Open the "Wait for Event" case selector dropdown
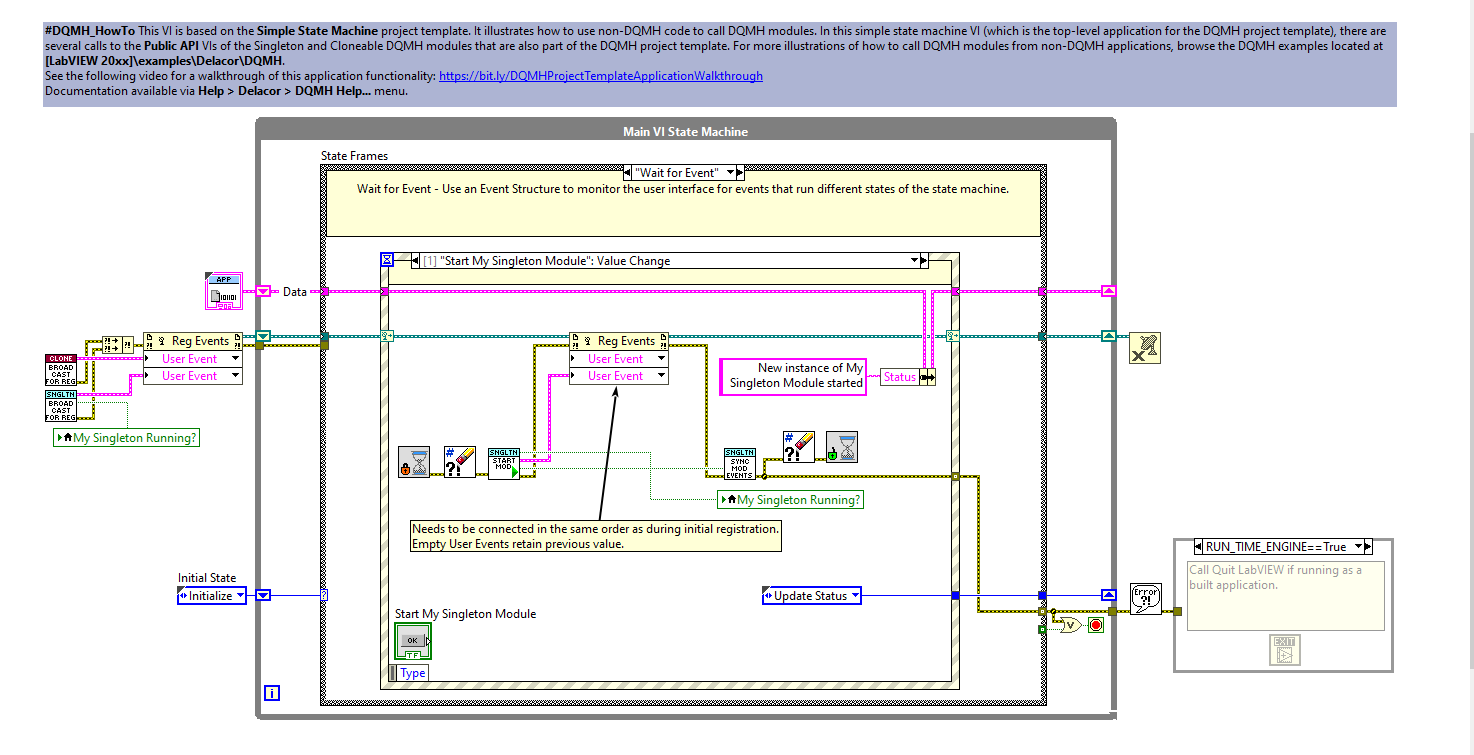 click(731, 172)
